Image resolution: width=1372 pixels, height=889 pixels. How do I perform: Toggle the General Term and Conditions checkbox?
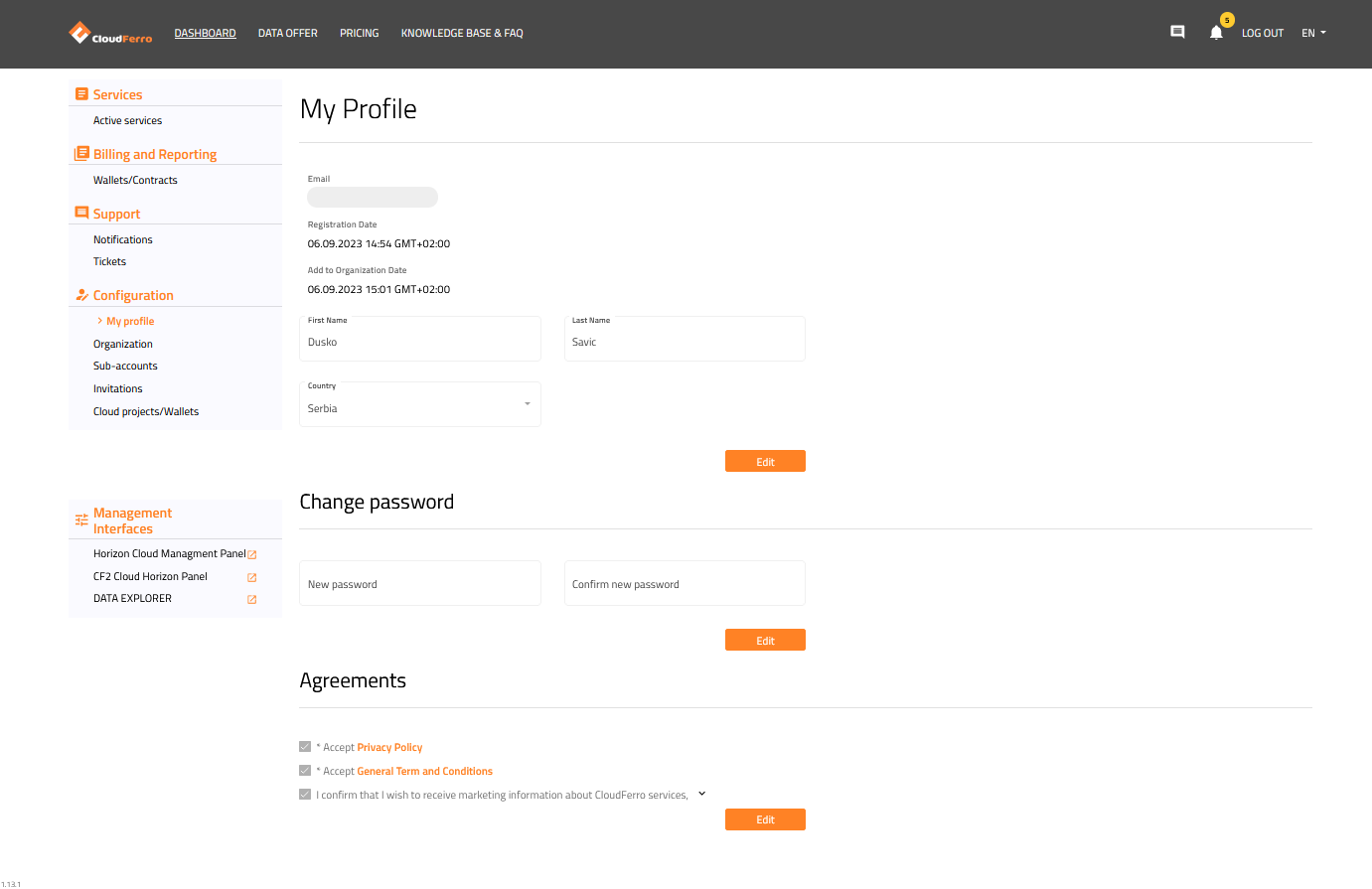pos(305,770)
